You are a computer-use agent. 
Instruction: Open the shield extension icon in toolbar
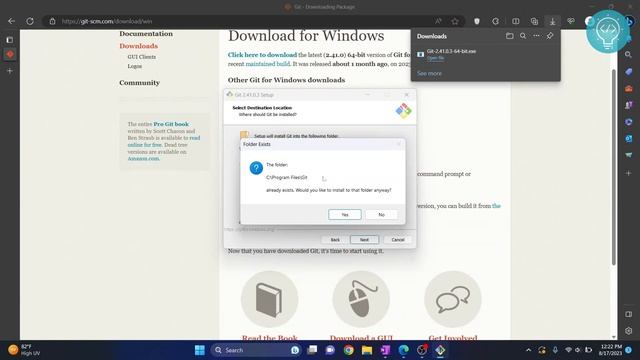(x=477, y=21)
